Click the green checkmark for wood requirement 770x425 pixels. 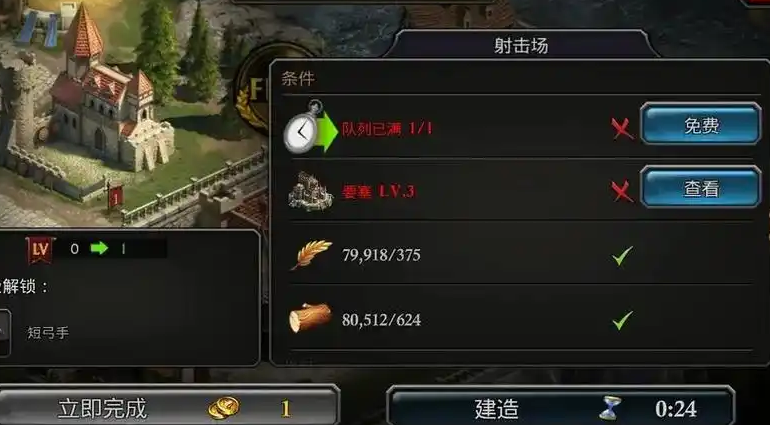pyautogui.click(x=622, y=320)
